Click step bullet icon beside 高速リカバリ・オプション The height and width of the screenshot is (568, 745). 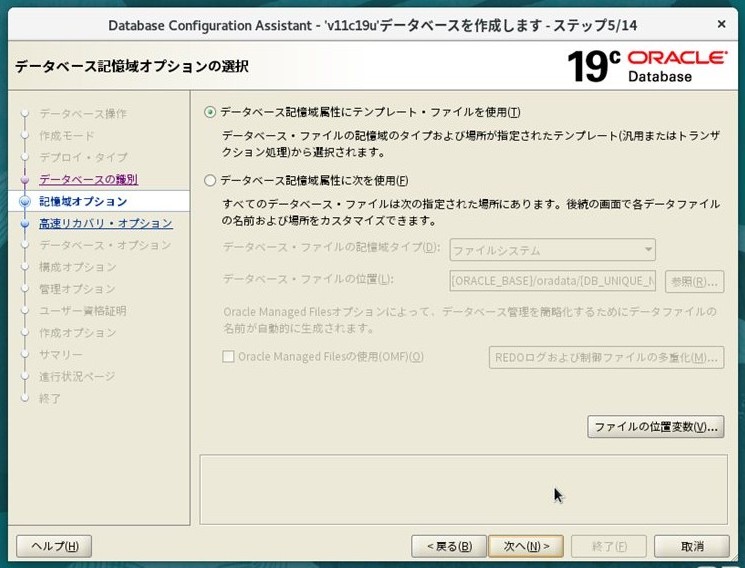25,223
